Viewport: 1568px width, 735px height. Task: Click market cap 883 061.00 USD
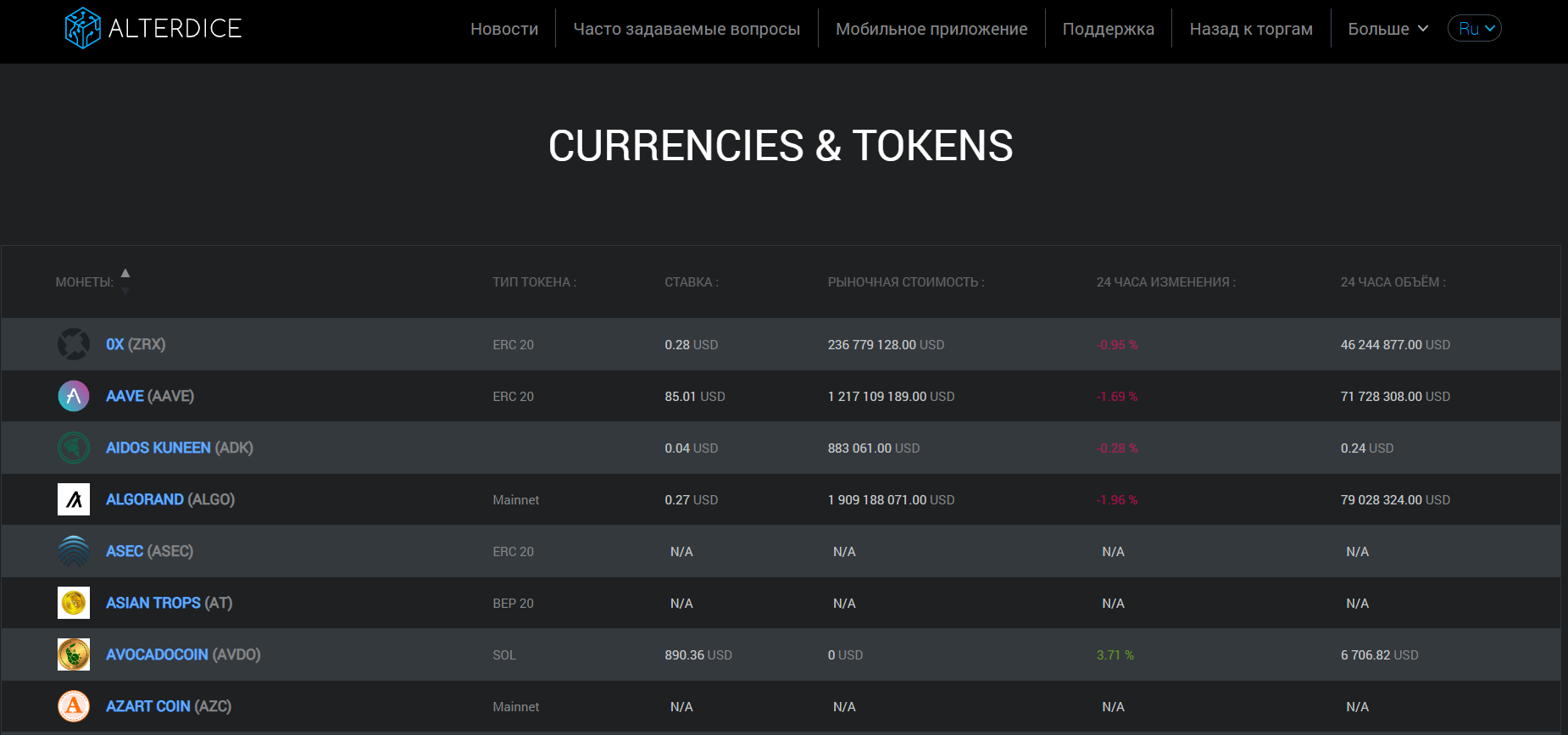click(874, 448)
